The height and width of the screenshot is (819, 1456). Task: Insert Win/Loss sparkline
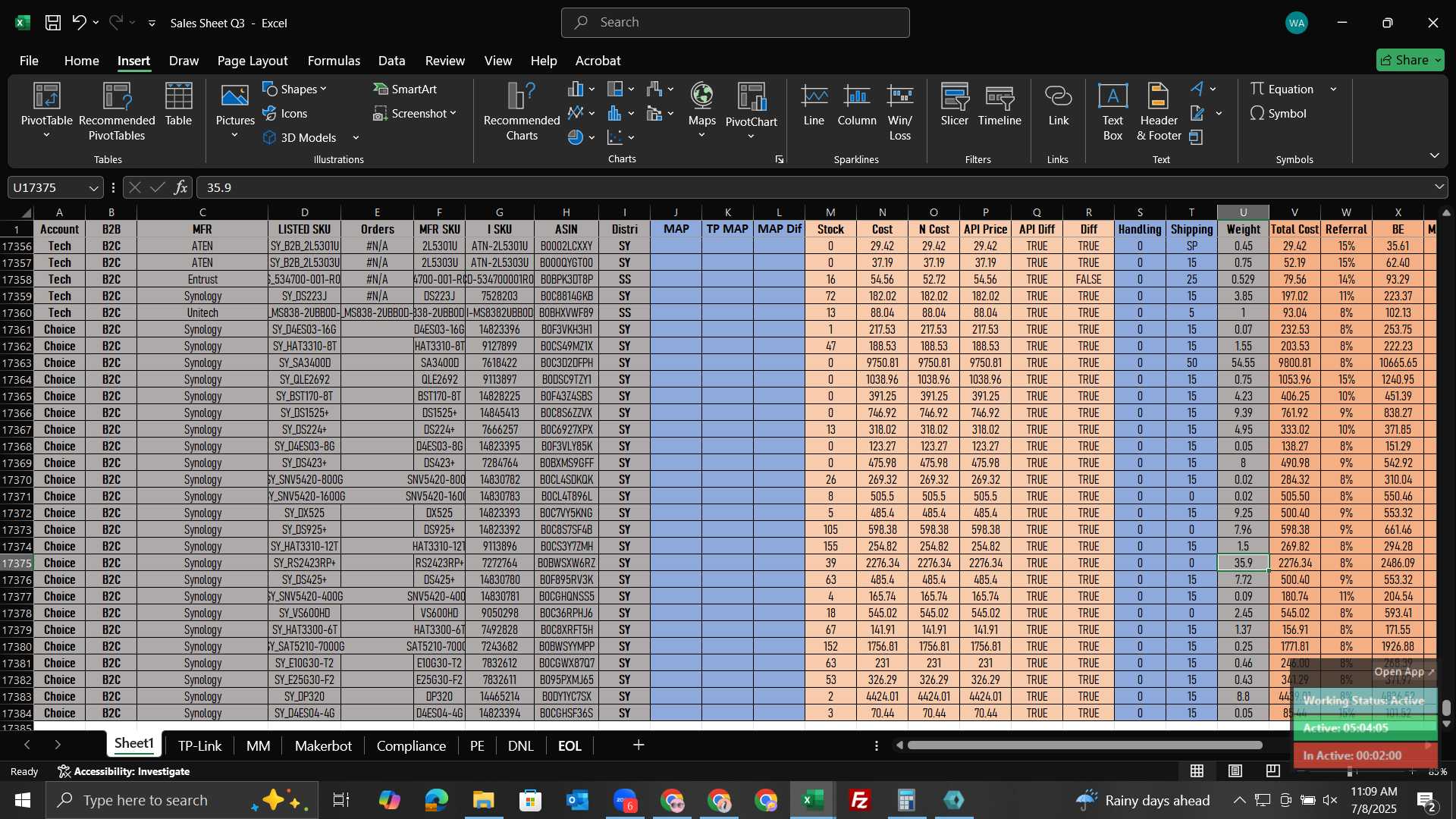[x=900, y=111]
